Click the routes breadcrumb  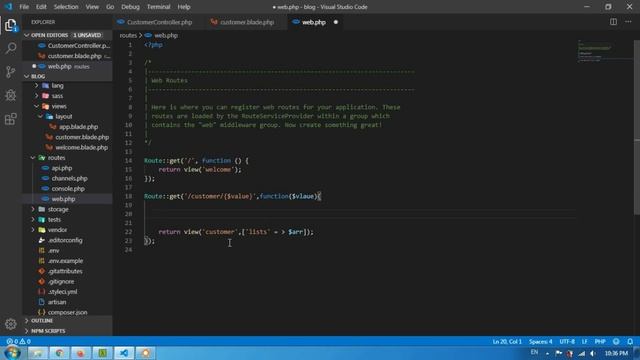(x=128, y=36)
